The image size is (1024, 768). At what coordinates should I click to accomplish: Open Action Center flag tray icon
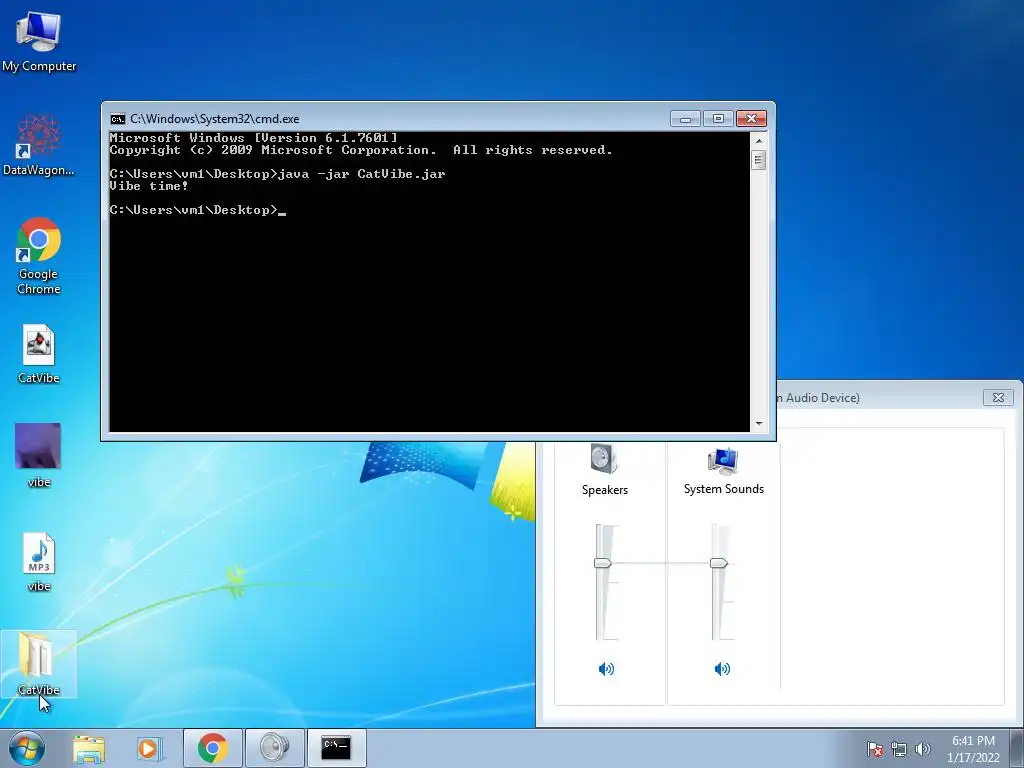point(874,749)
